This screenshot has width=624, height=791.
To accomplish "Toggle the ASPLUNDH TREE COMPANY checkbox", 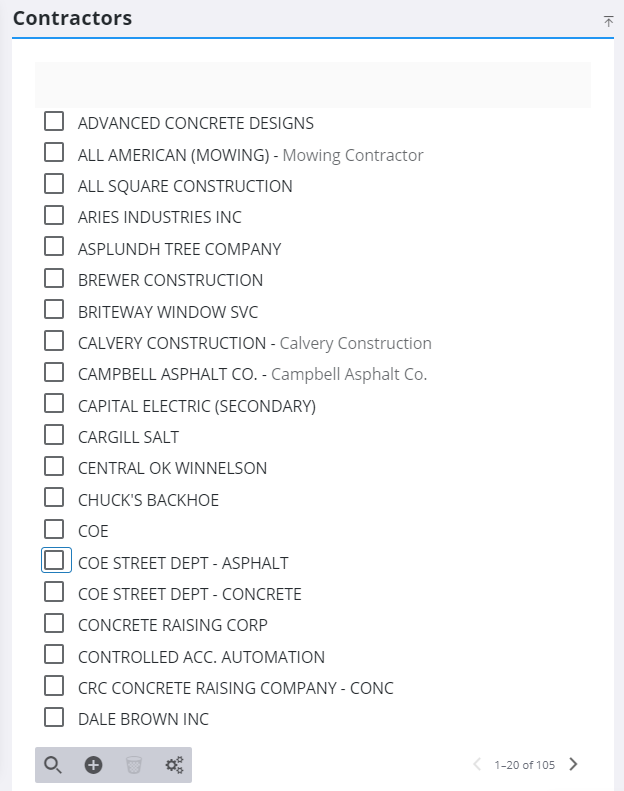I will (54, 248).
